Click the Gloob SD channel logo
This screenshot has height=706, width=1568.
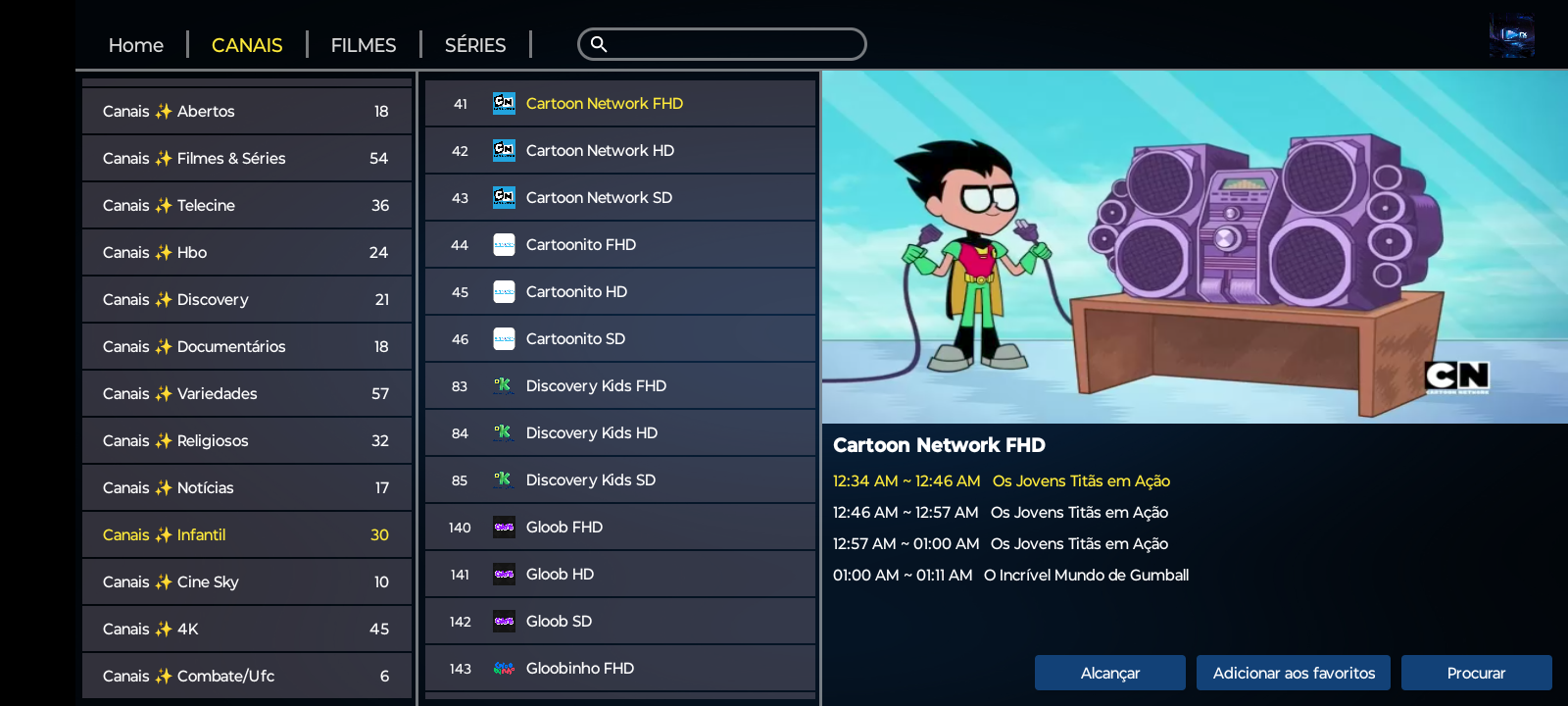(504, 621)
